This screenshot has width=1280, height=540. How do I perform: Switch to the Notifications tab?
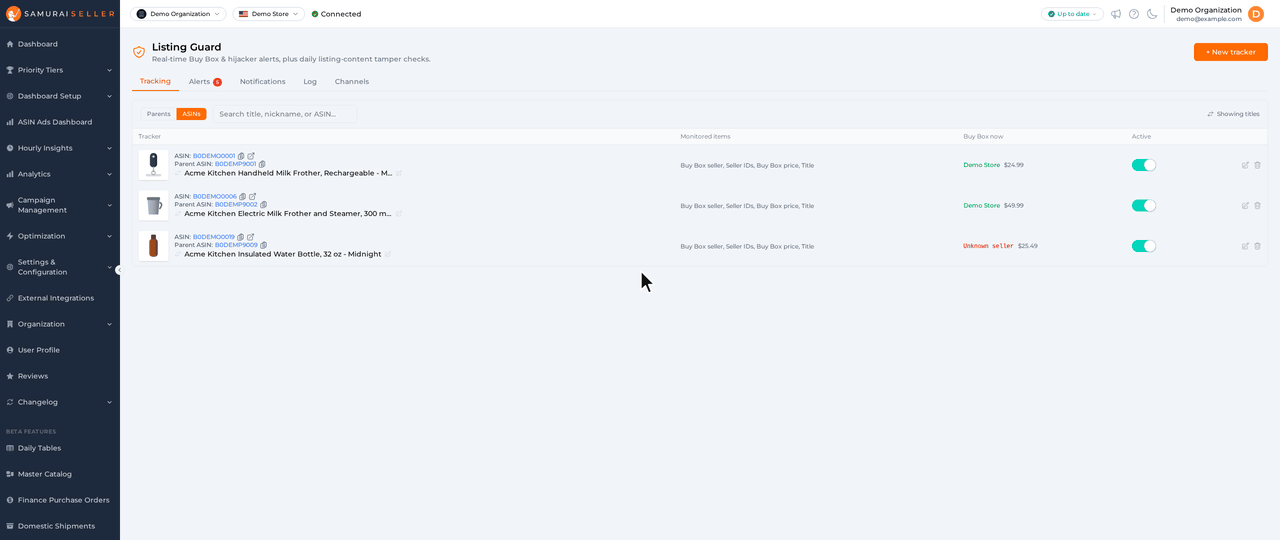262,81
